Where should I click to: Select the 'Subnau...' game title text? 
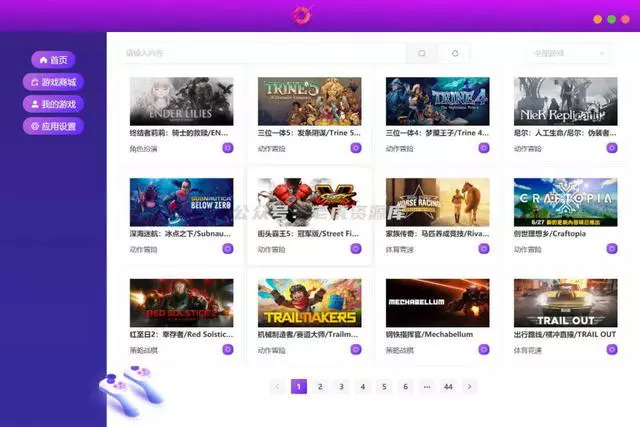click(180, 234)
